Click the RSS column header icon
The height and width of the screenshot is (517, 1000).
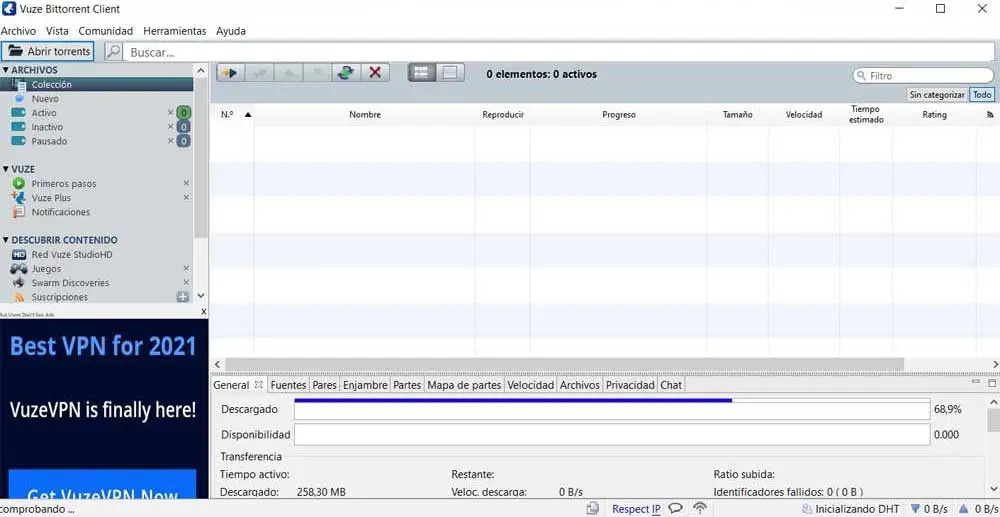point(990,115)
